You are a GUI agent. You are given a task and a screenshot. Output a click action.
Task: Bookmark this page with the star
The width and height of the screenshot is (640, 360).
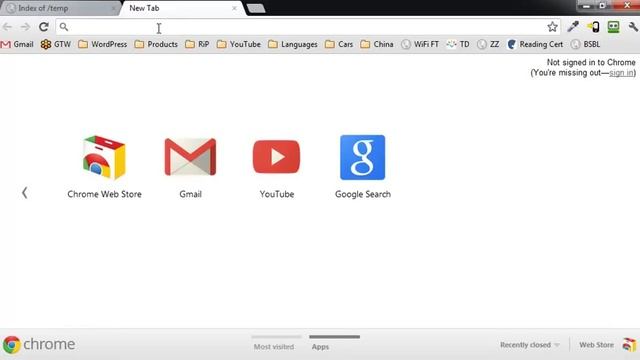[552, 27]
